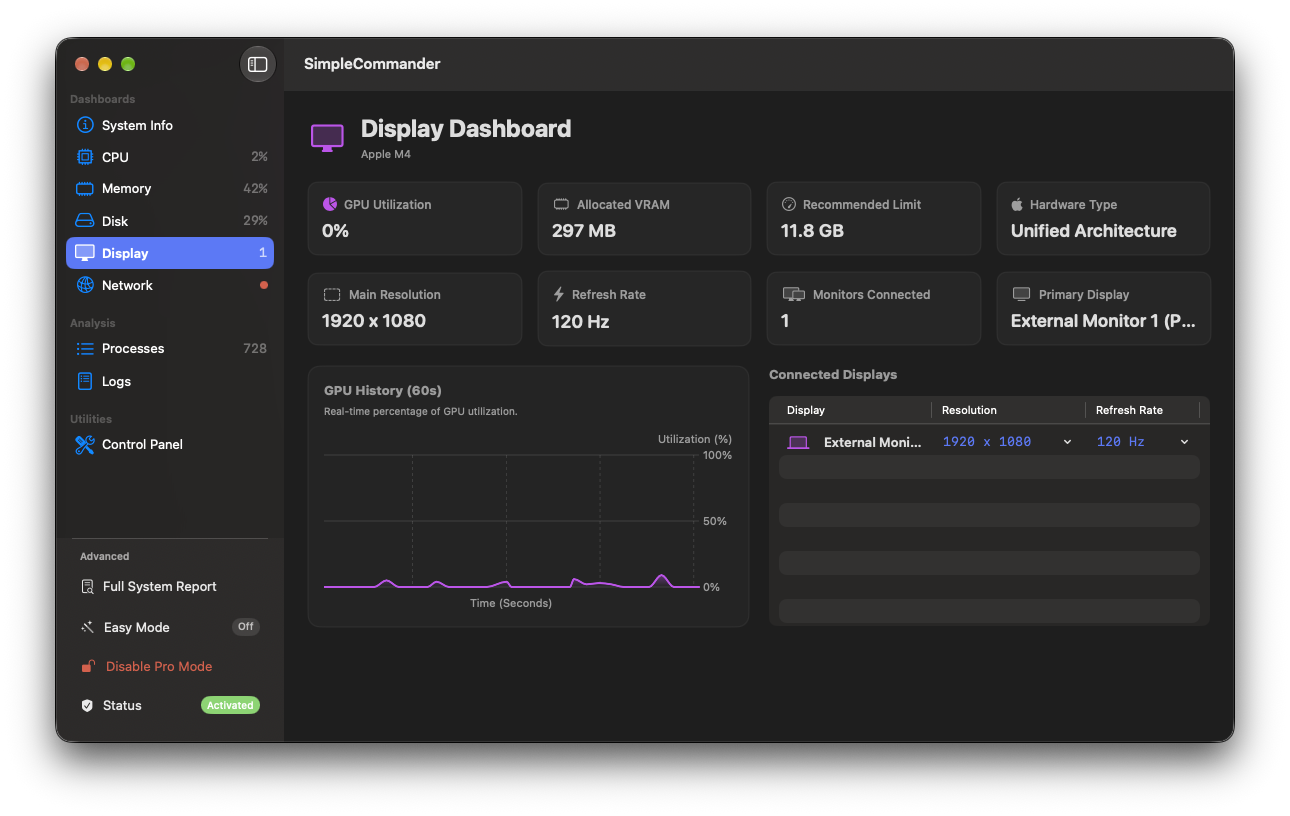Click the Full System Report icon
This screenshot has height=816, width=1290.
pyautogui.click(x=88, y=587)
